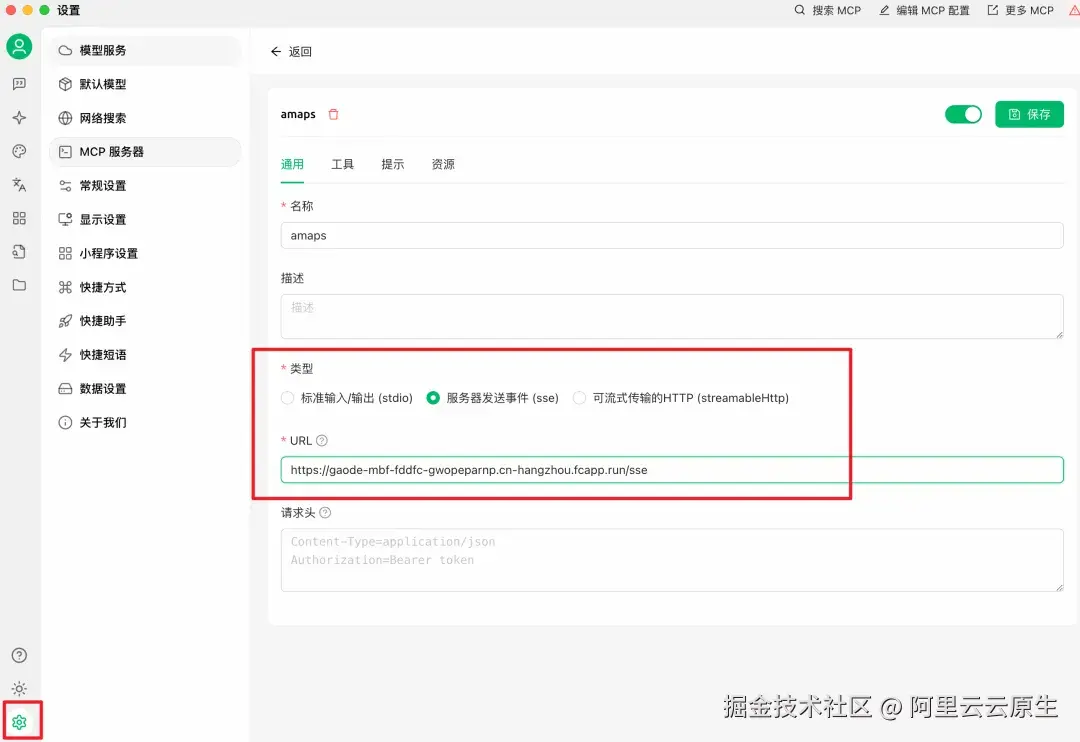Switch to the 资源 tab
Screen dimensions: 1080x742
(443, 163)
